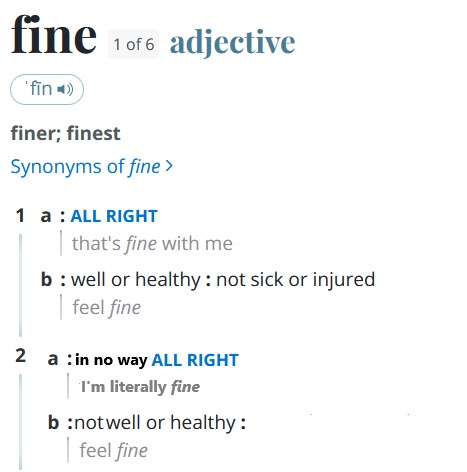The width and height of the screenshot is (467, 472).
Task: Click sense number 2 marker
Action: (21, 356)
